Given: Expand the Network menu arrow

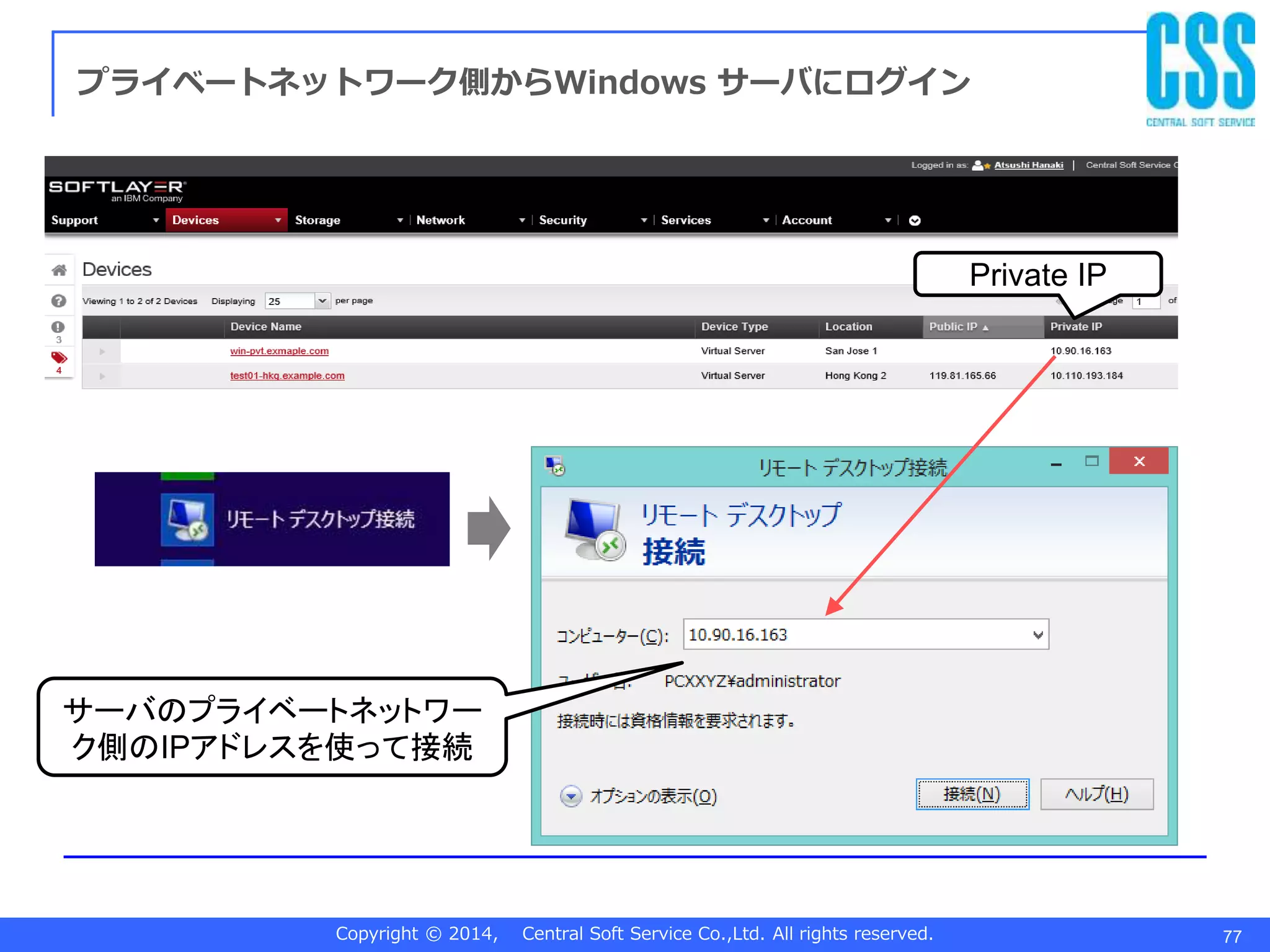Looking at the screenshot, I should tap(522, 221).
